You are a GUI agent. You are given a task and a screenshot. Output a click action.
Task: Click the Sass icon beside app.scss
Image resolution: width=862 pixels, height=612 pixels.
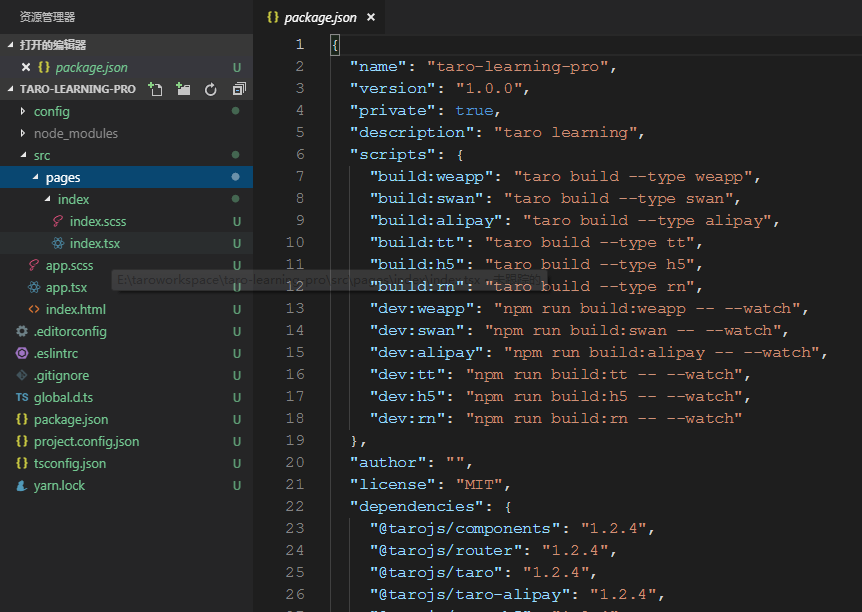[34, 265]
